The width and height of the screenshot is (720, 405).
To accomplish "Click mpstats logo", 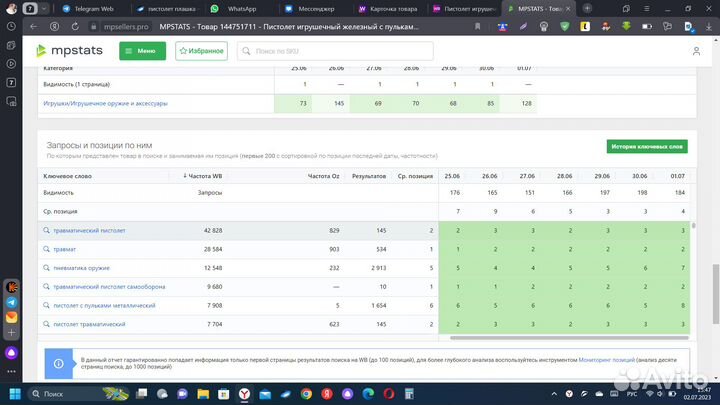I will point(69,51).
